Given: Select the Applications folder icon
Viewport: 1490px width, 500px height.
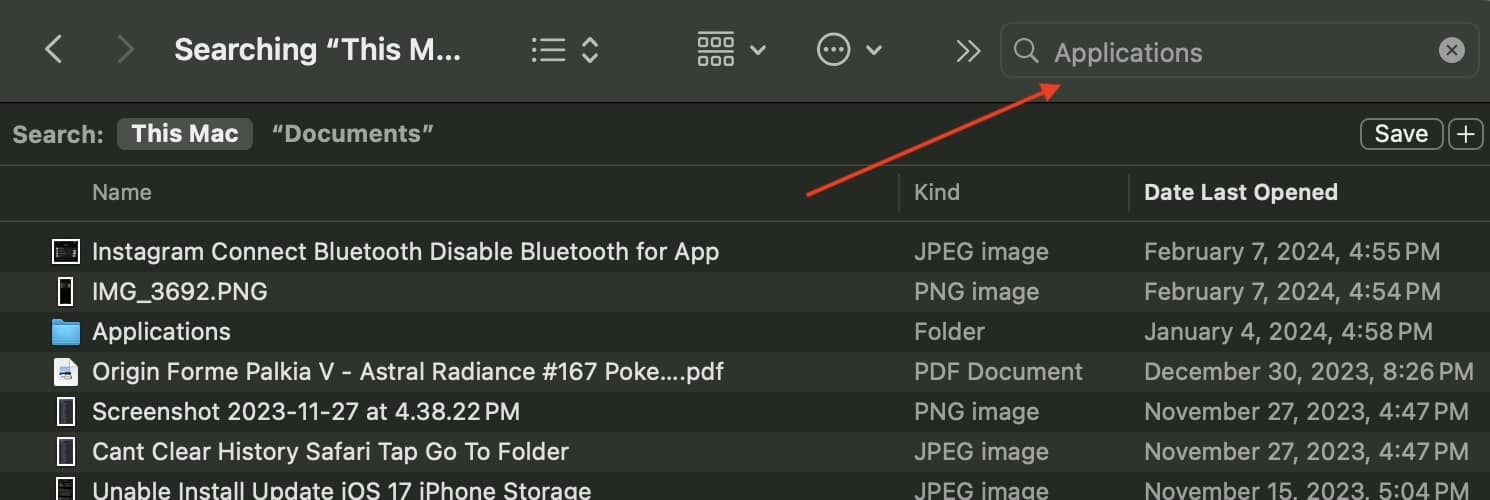Looking at the screenshot, I should coord(66,332).
